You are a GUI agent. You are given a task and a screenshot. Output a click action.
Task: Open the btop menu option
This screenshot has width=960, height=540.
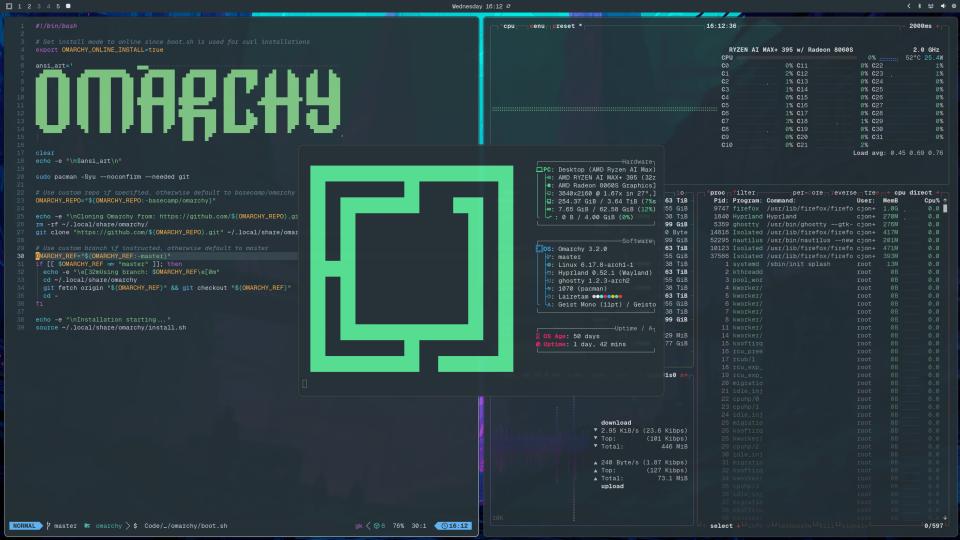point(539,26)
